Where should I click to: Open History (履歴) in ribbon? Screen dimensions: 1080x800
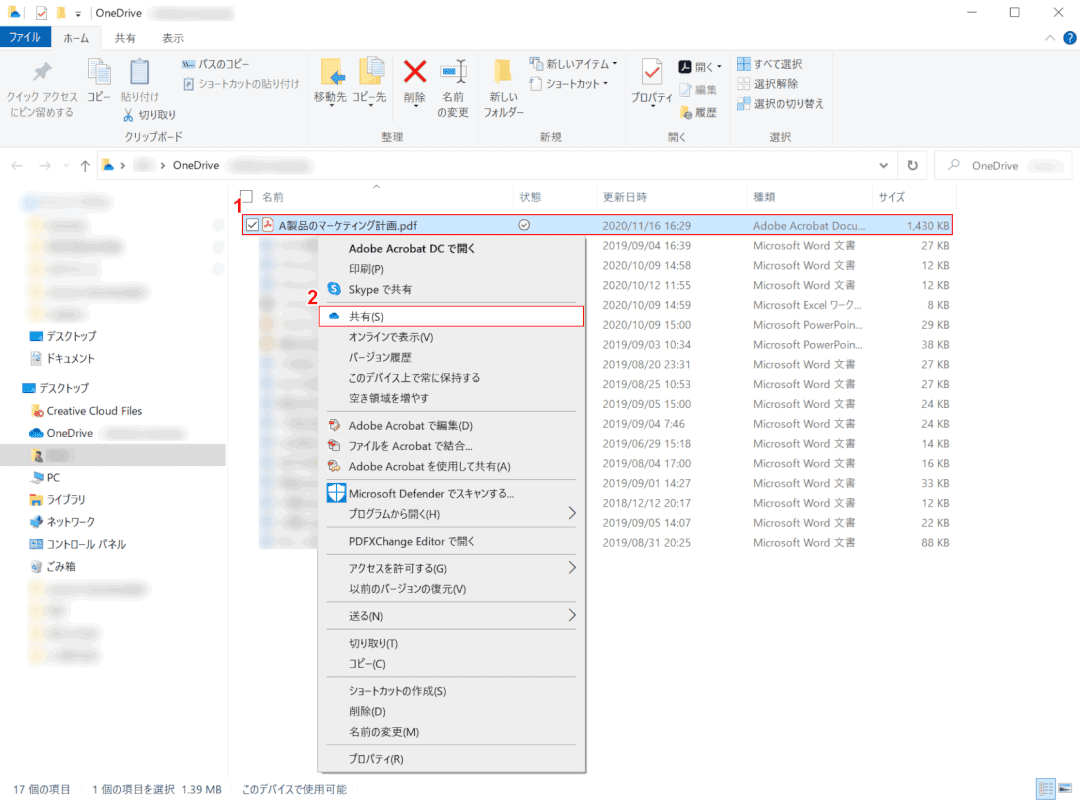click(x=698, y=112)
